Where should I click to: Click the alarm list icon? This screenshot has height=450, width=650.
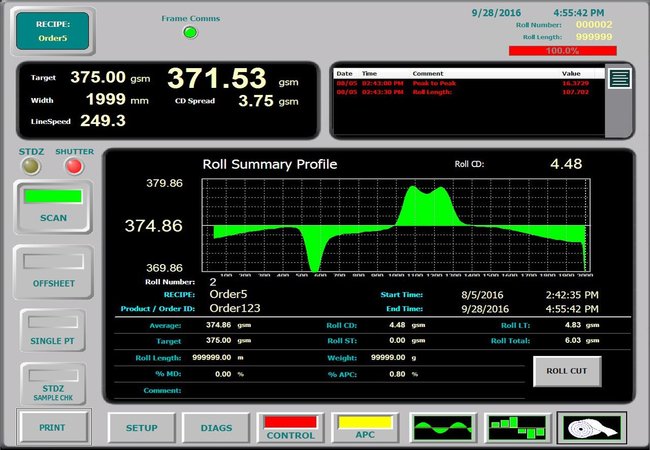click(619, 79)
